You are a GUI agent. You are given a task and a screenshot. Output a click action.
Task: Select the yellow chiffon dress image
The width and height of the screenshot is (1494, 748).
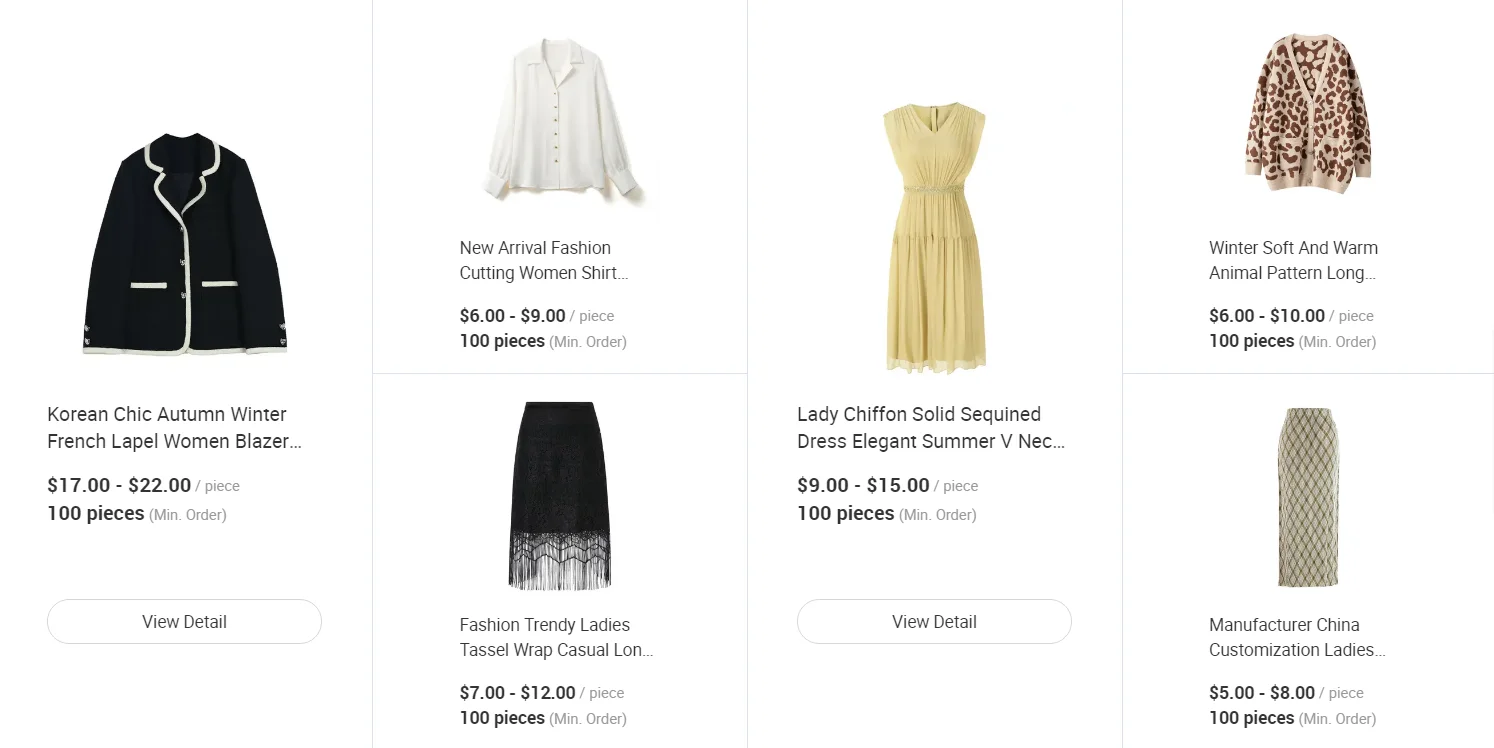(934, 238)
